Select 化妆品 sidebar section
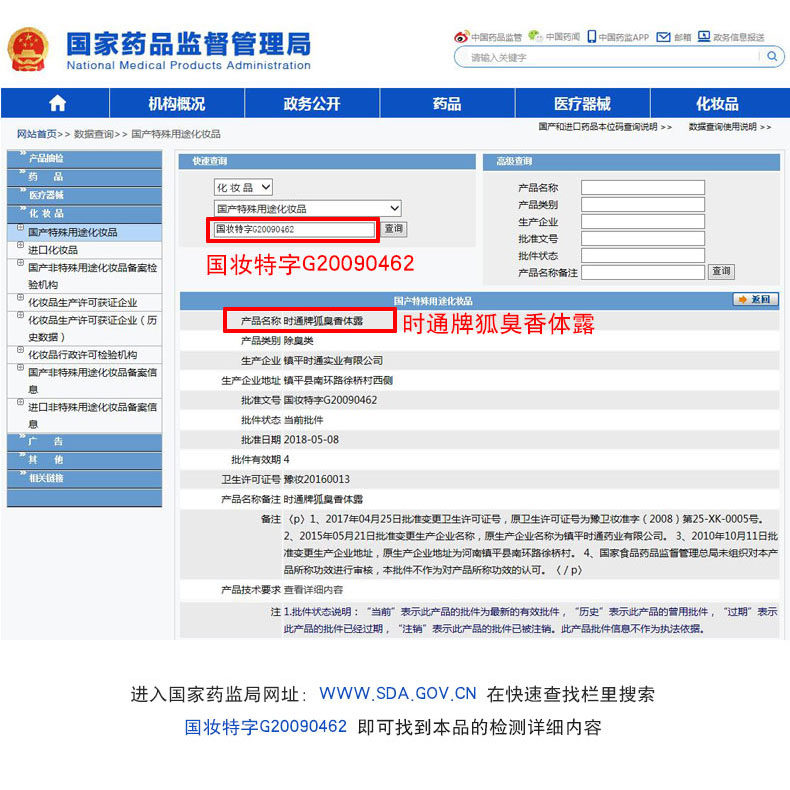 click(85, 214)
